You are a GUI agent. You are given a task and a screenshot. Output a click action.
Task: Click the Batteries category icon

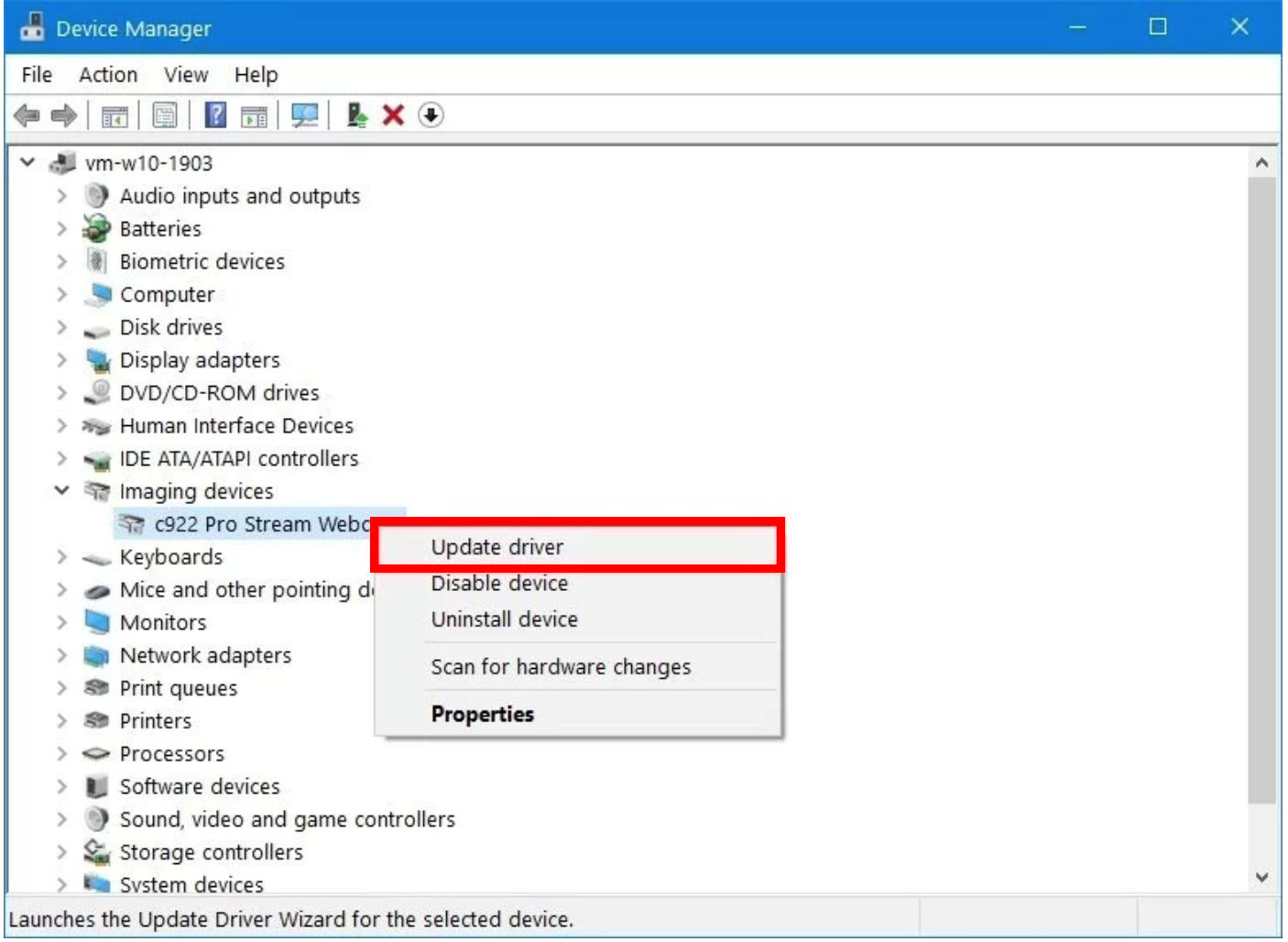click(96, 228)
